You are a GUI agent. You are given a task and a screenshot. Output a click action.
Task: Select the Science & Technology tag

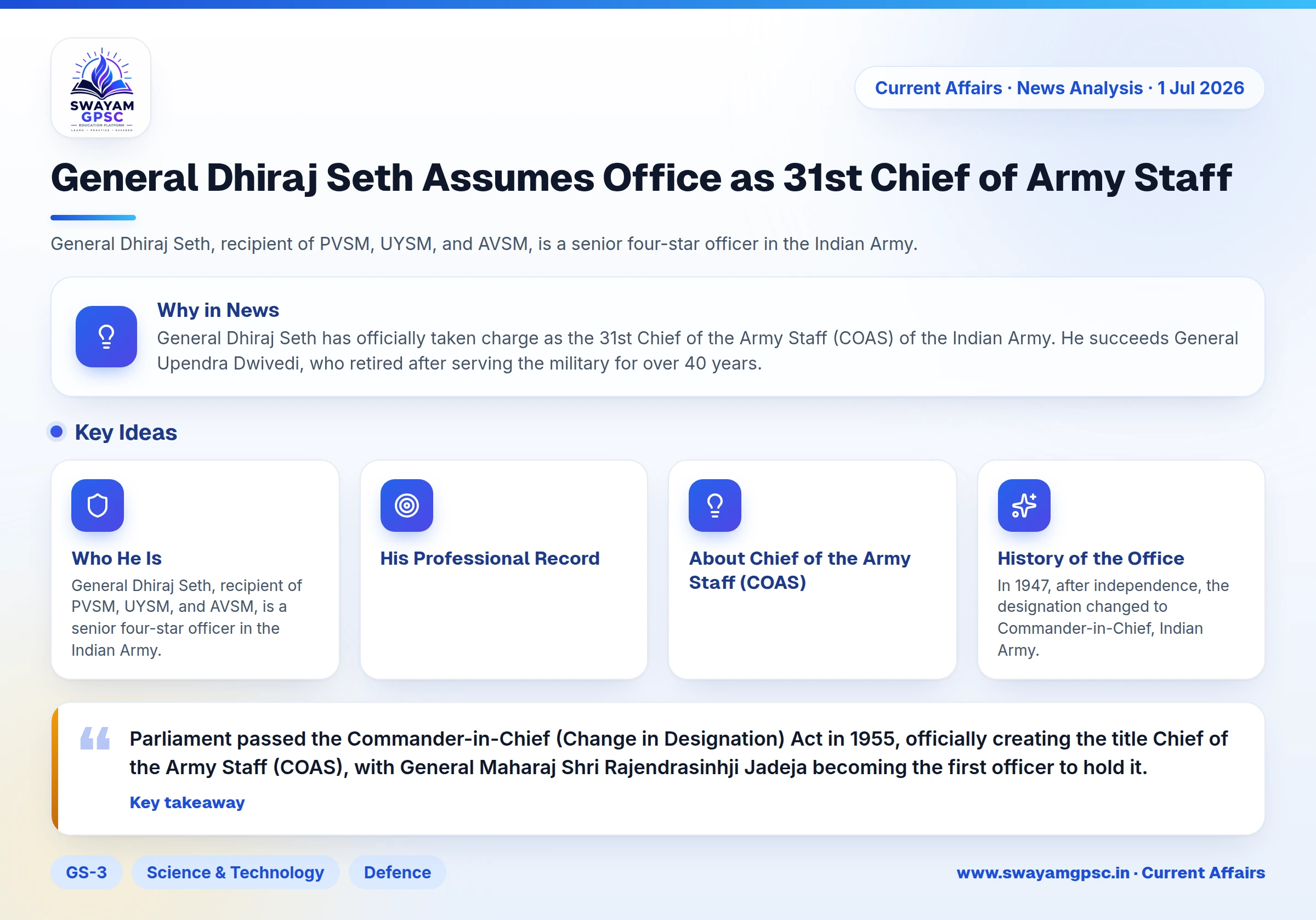235,872
